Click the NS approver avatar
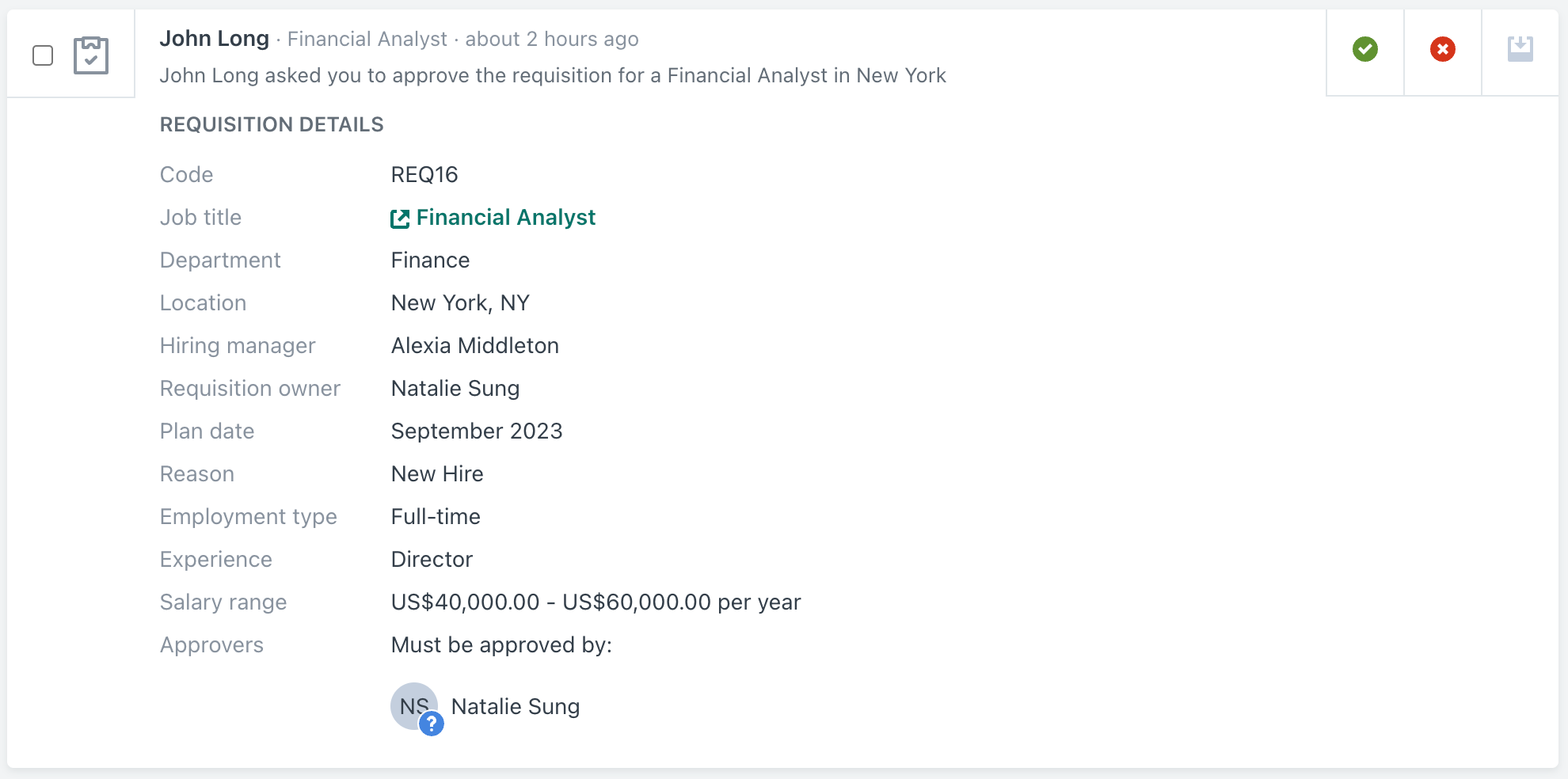This screenshot has height=779, width=1568. [x=412, y=705]
